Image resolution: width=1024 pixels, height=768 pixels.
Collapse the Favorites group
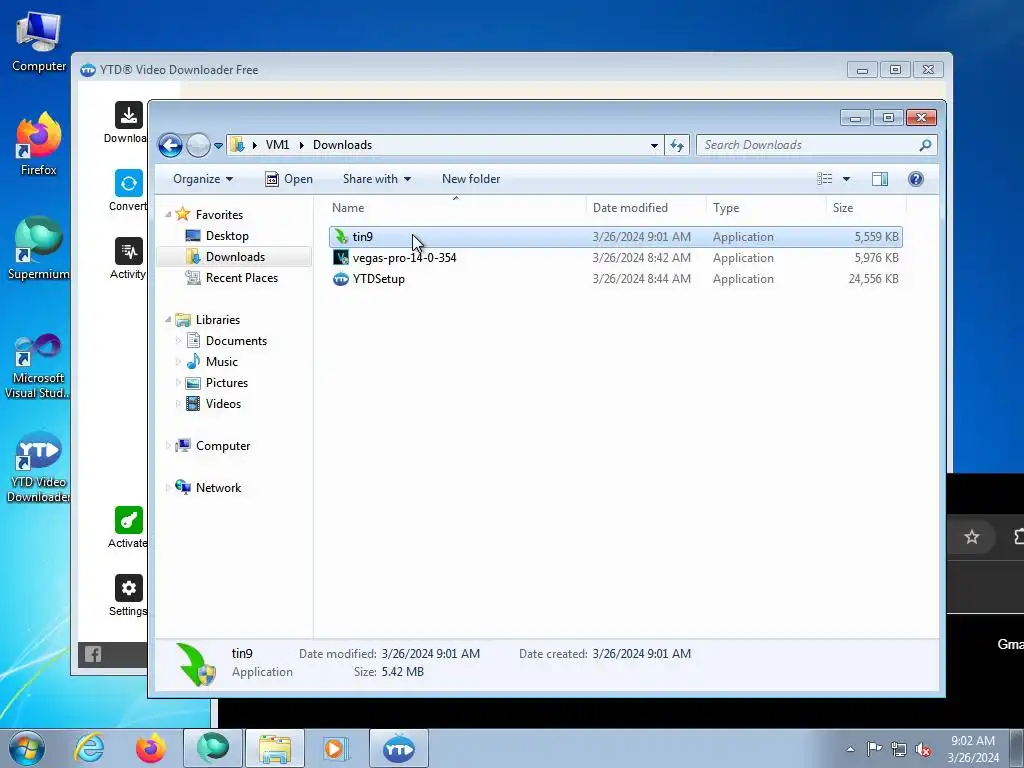click(x=168, y=215)
